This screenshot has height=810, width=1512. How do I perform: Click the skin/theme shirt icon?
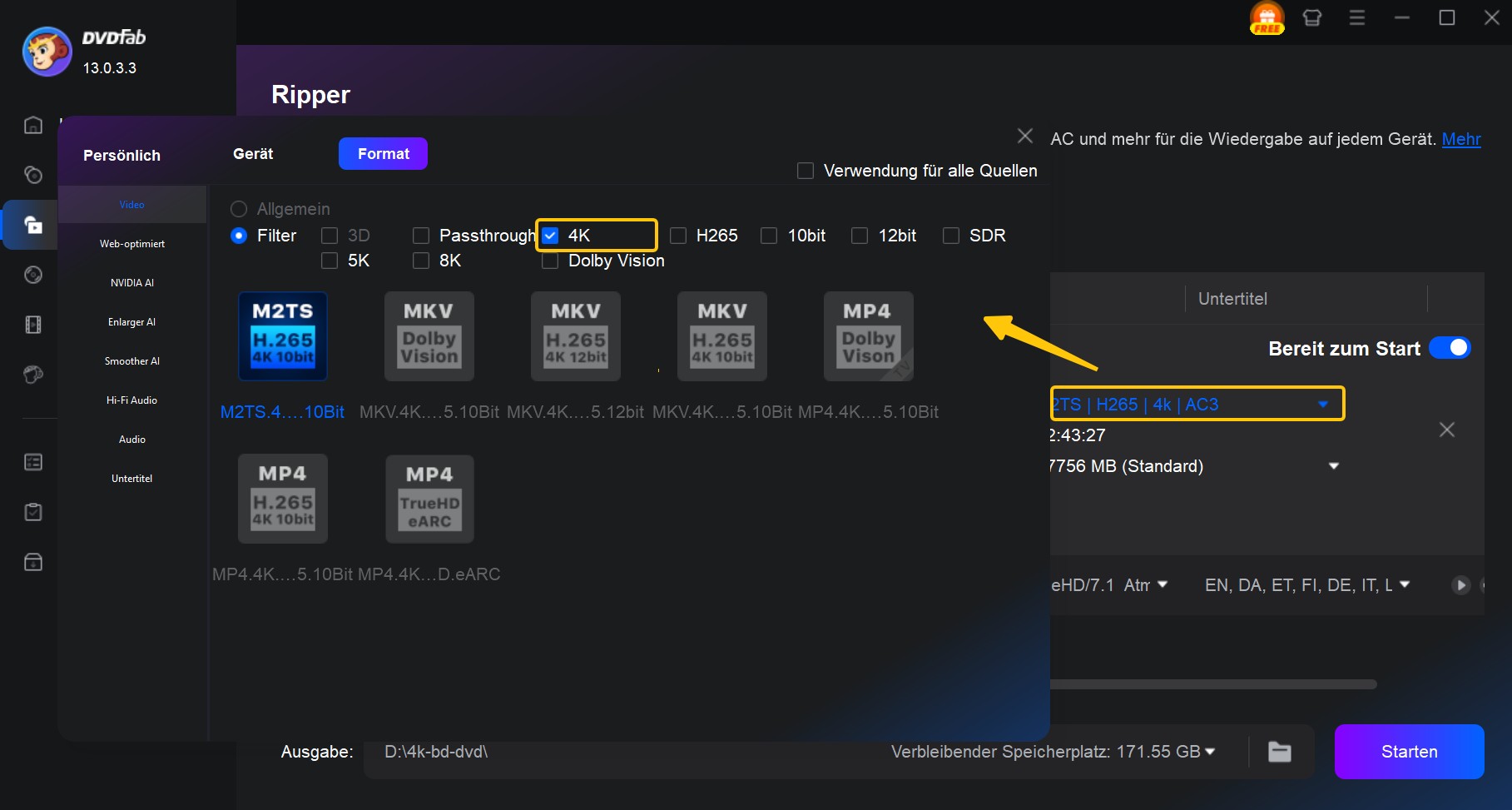tap(1312, 18)
